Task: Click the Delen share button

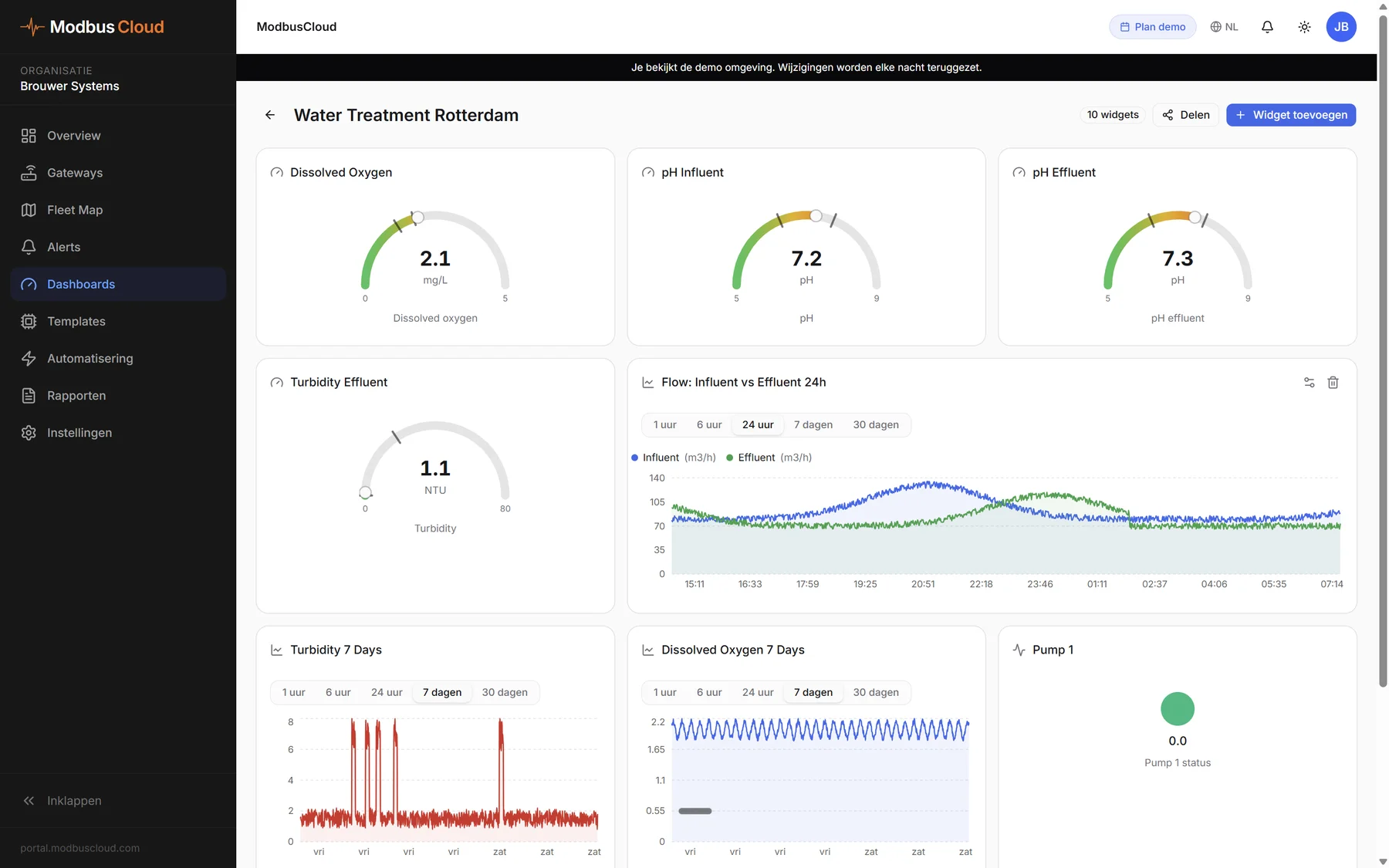Action: 1186,115
